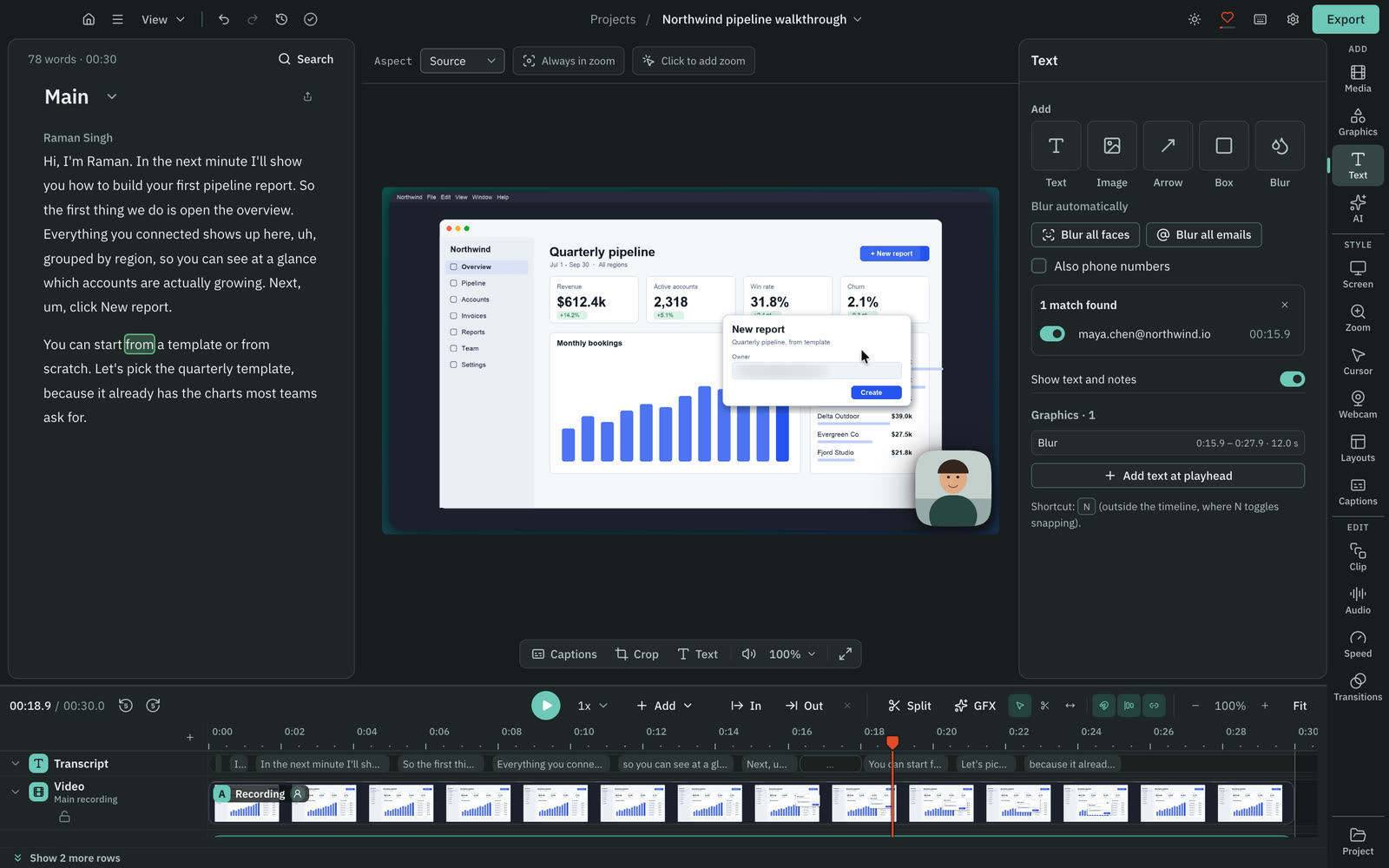Click the Export button
This screenshot has width=1389, height=868.
pos(1346,19)
